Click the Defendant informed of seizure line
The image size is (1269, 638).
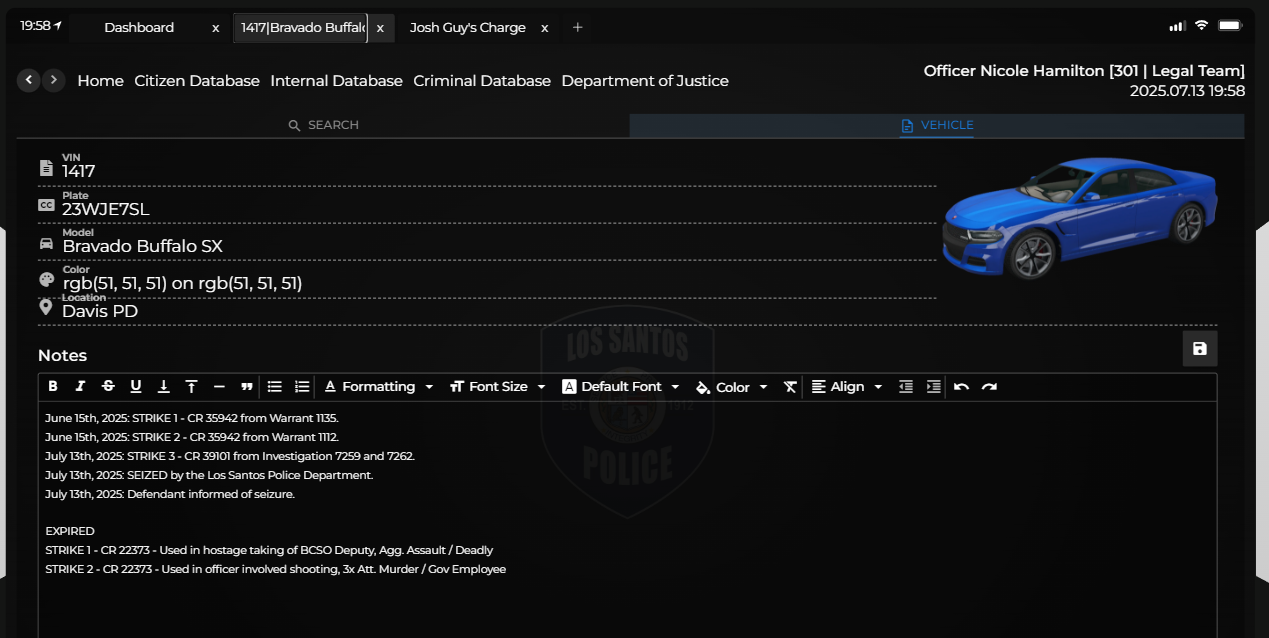point(170,494)
